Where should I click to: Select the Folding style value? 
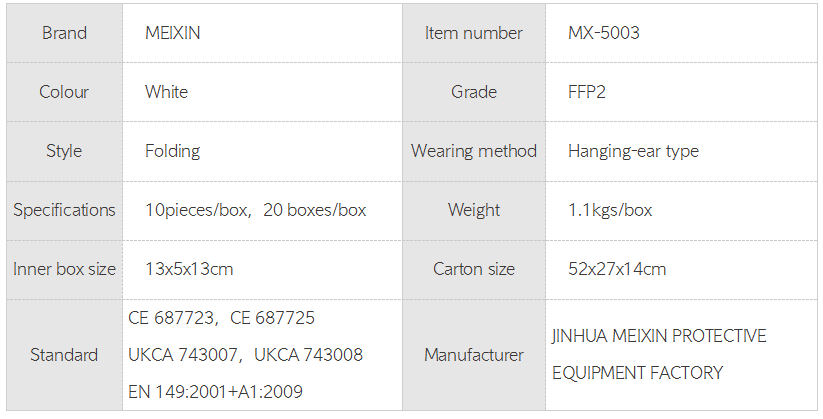(172, 151)
